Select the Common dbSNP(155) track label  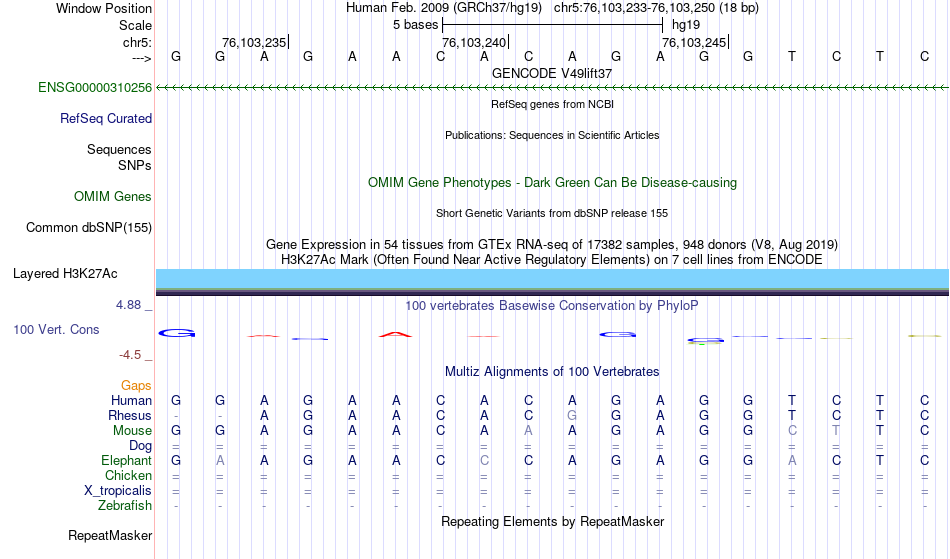[89, 227]
